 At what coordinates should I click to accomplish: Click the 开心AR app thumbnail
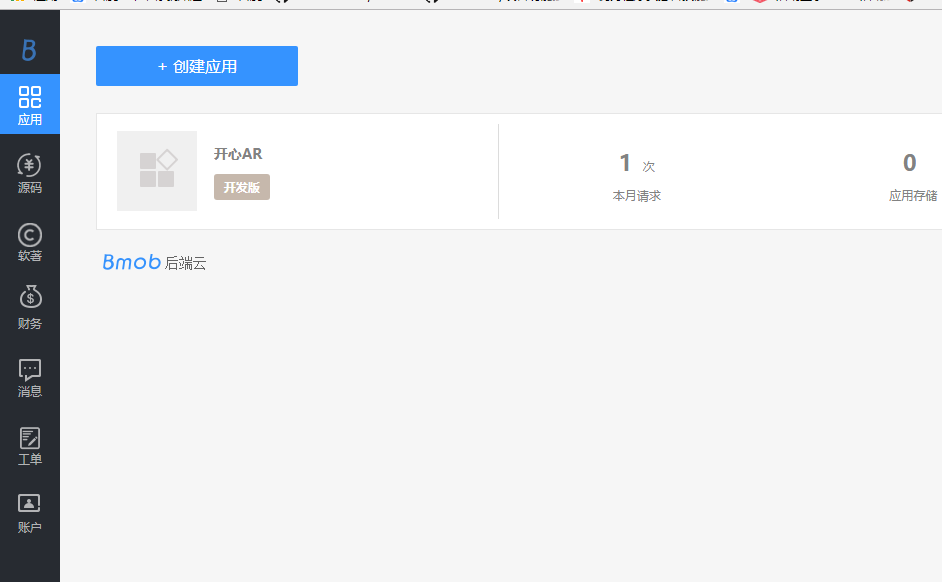tap(157, 170)
